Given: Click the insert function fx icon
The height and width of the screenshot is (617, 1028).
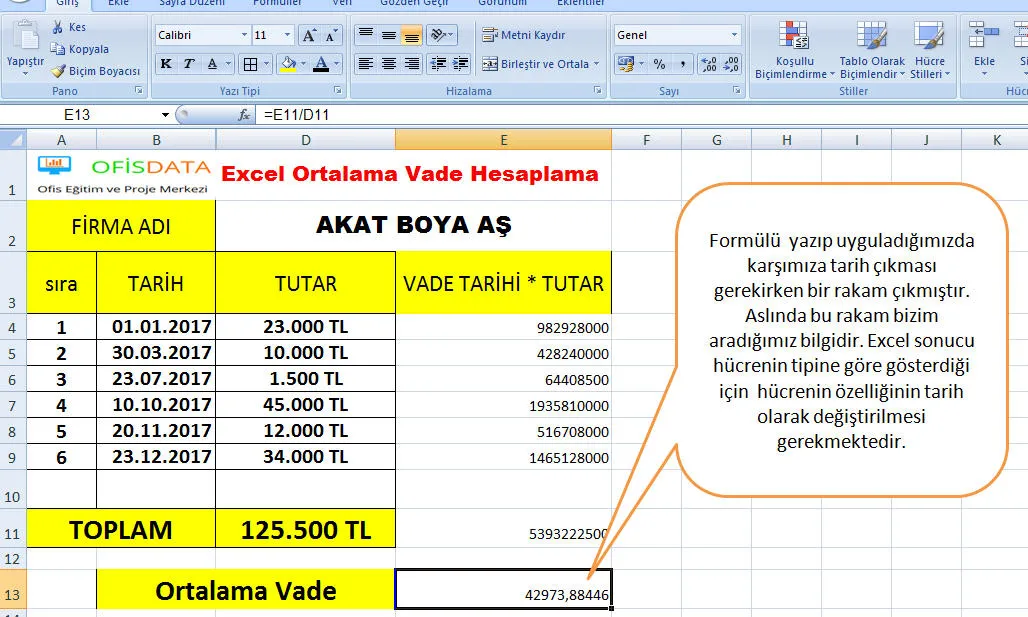Looking at the screenshot, I should (243, 115).
